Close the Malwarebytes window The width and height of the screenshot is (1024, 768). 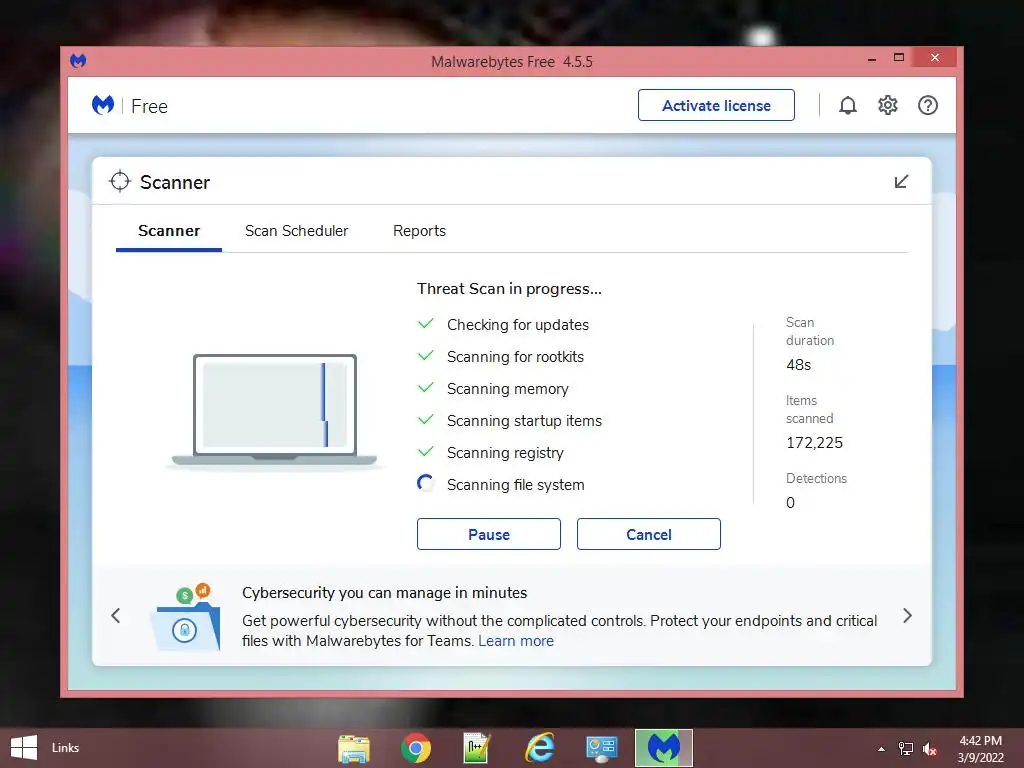935,57
